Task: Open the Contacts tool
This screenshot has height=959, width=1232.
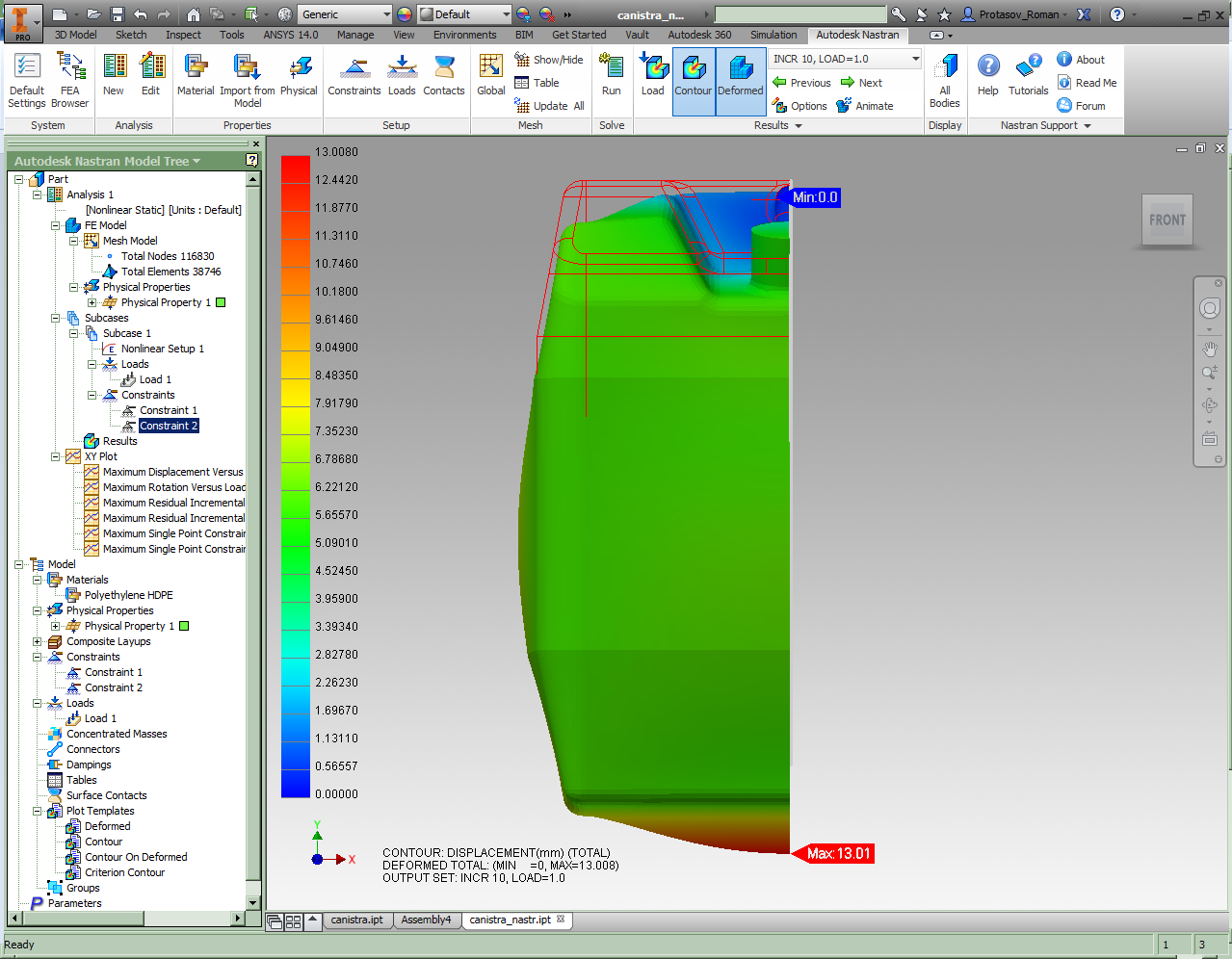Action: (x=443, y=75)
